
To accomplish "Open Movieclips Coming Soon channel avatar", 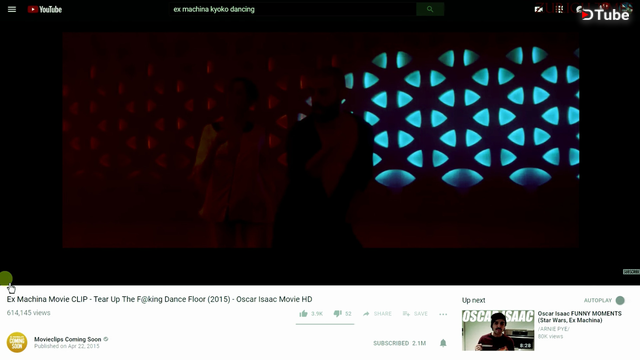I will click(x=17, y=342).
